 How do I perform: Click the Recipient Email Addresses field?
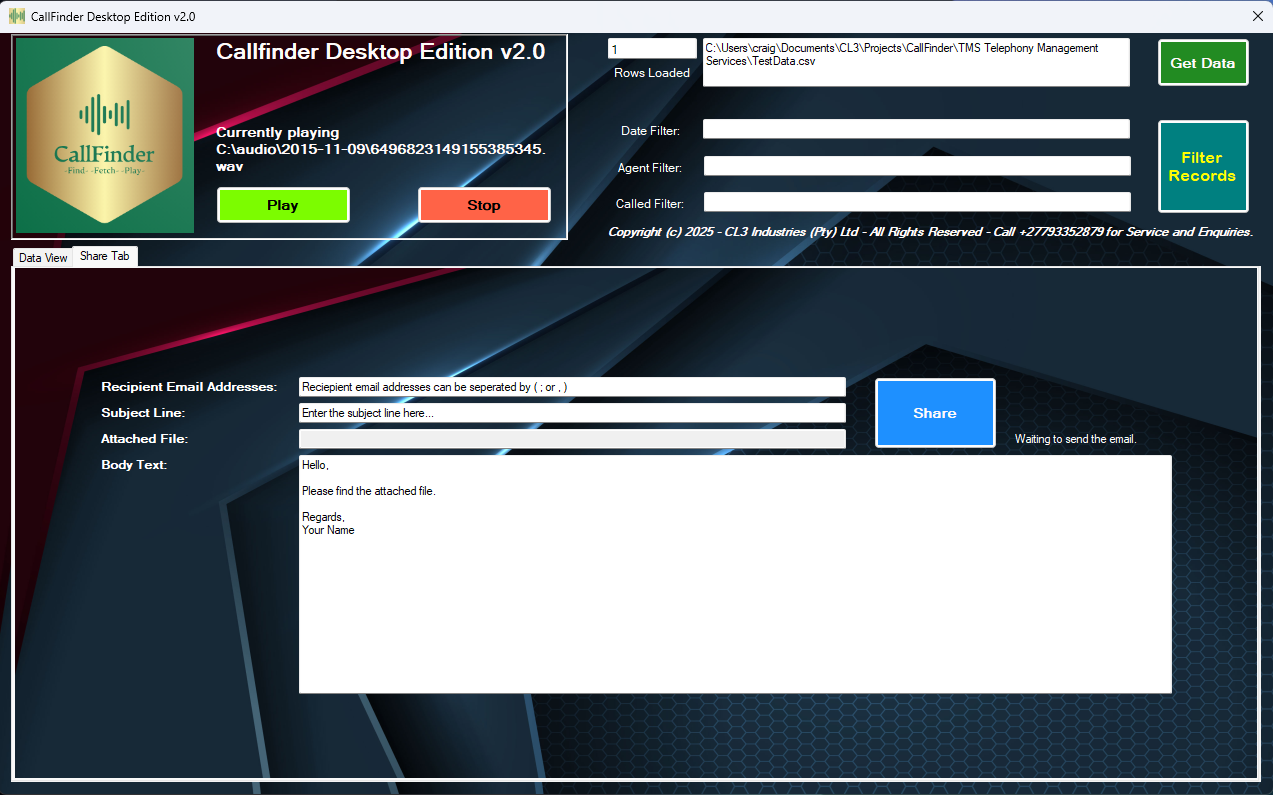571,386
